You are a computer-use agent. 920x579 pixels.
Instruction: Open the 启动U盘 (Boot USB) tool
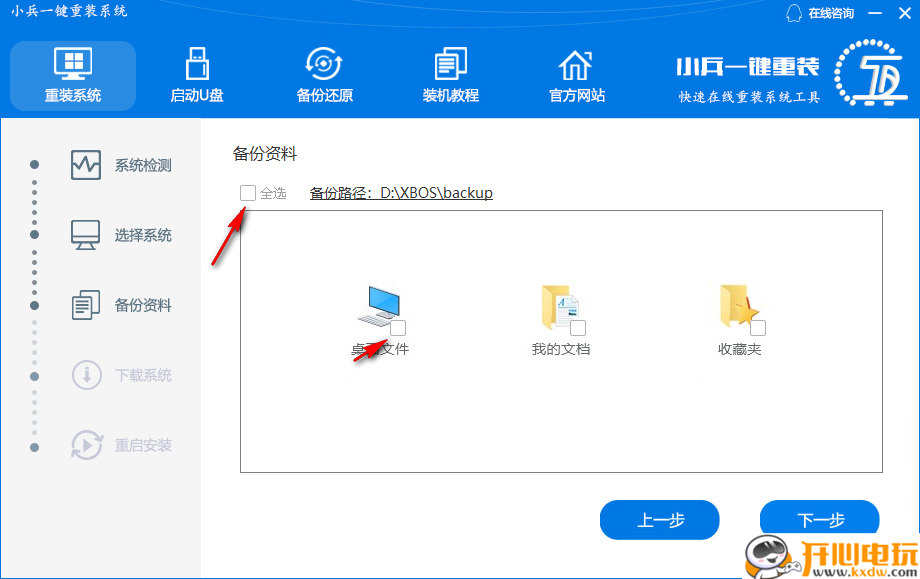coord(196,75)
